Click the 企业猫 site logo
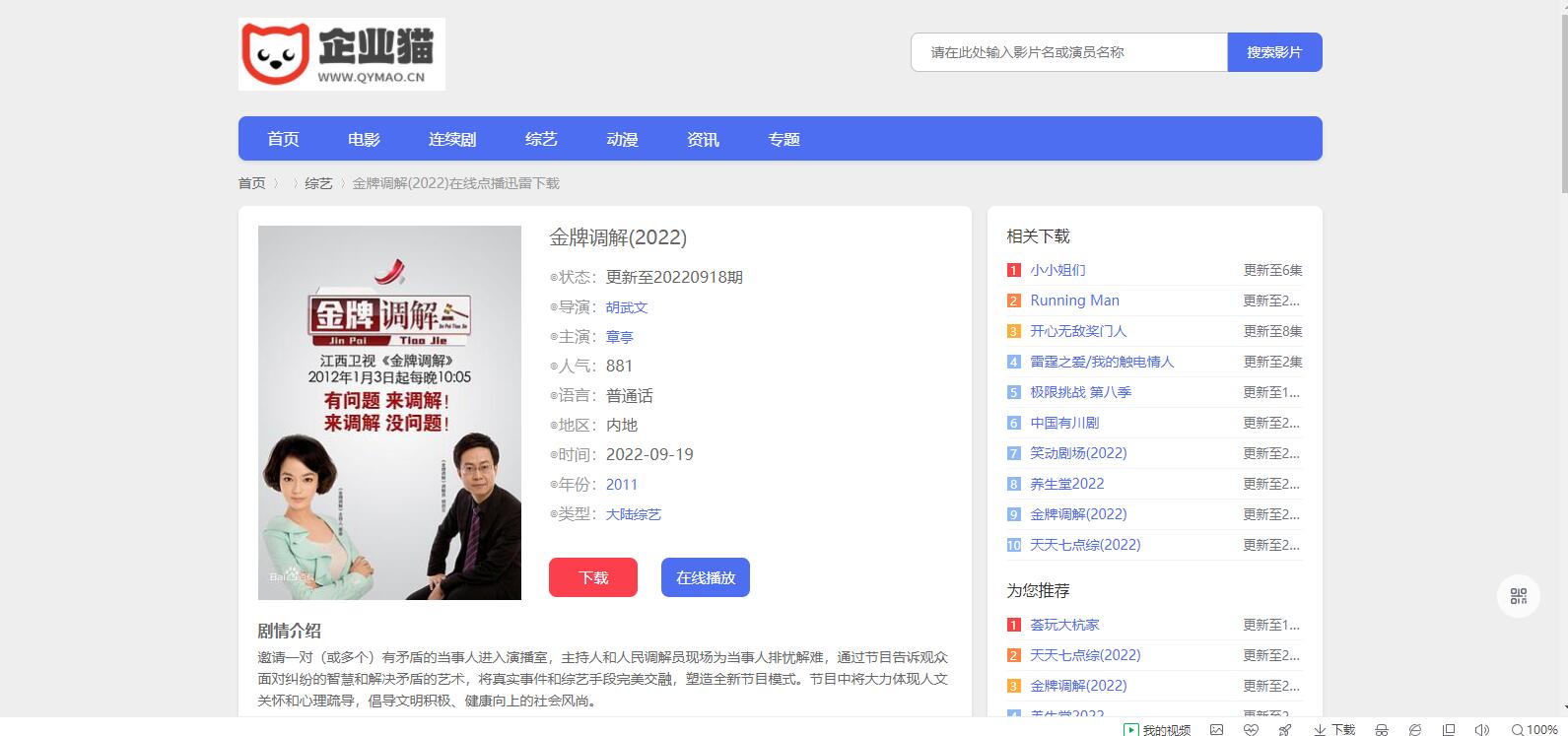 (x=341, y=54)
